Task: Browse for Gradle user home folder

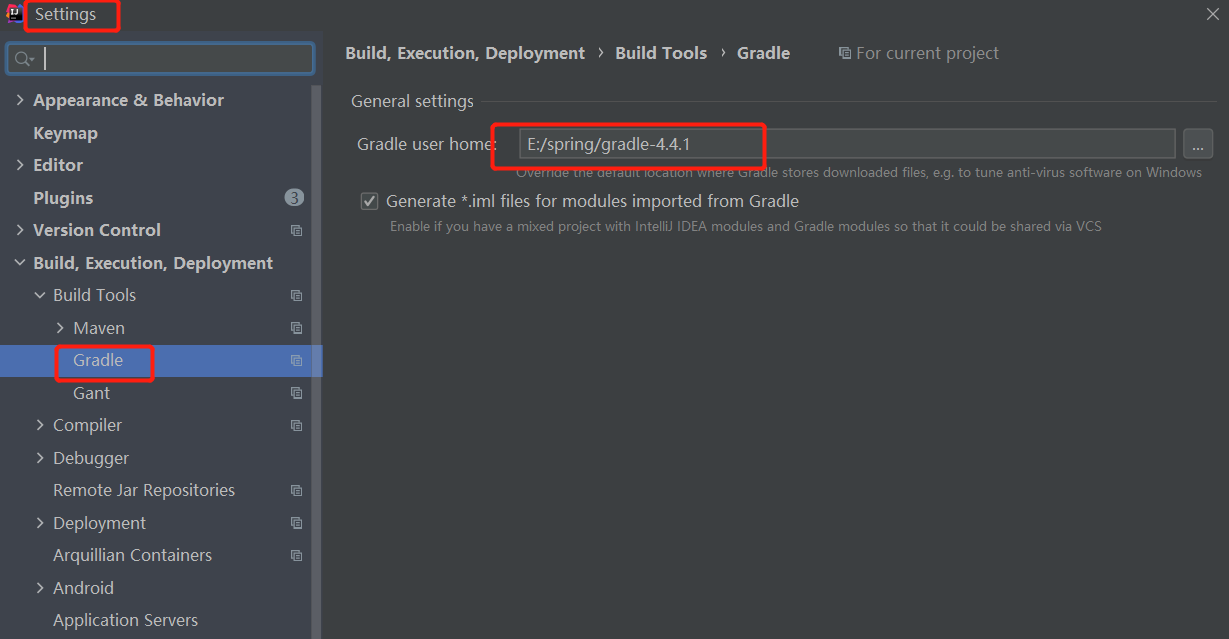Action: coord(1198,144)
